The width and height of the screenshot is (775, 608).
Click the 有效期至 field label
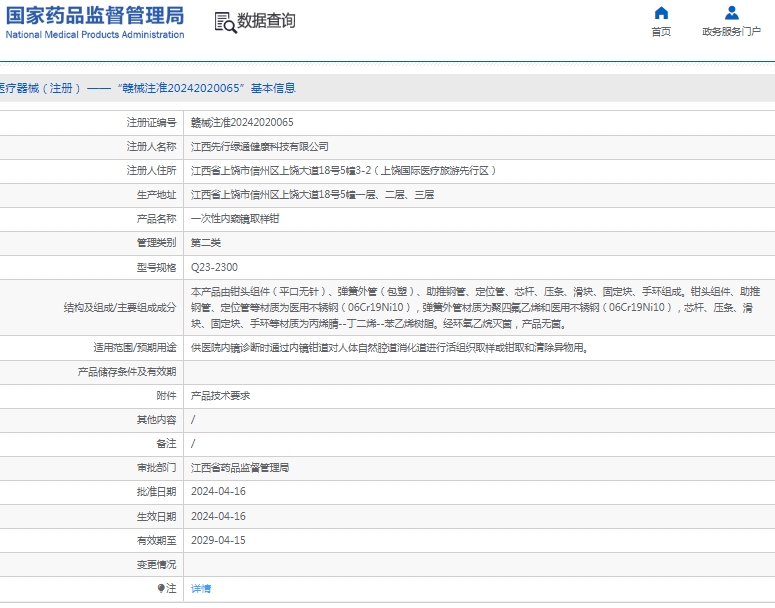click(x=156, y=541)
